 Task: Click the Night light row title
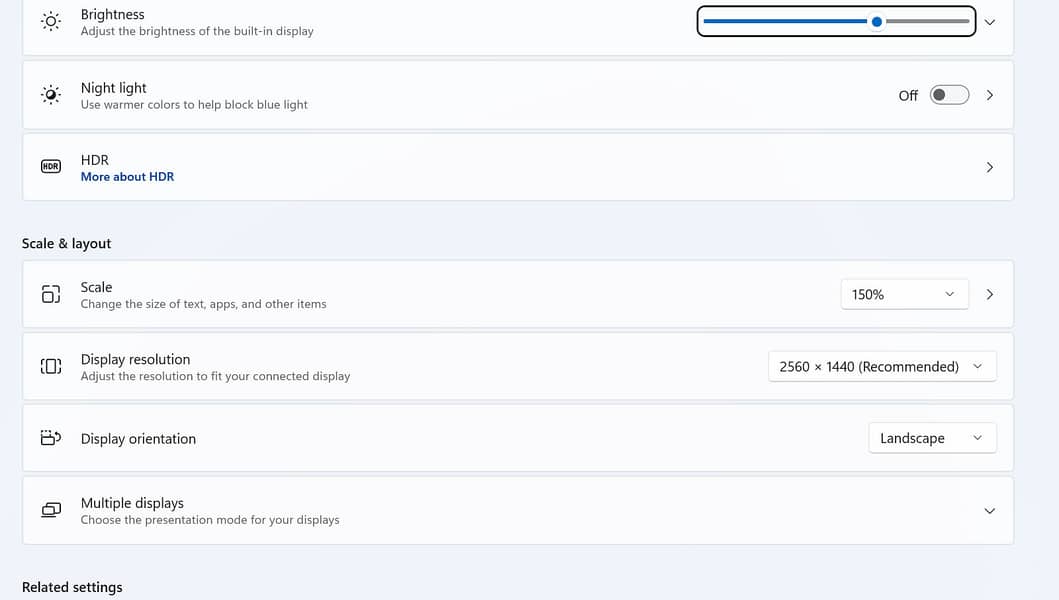[113, 88]
